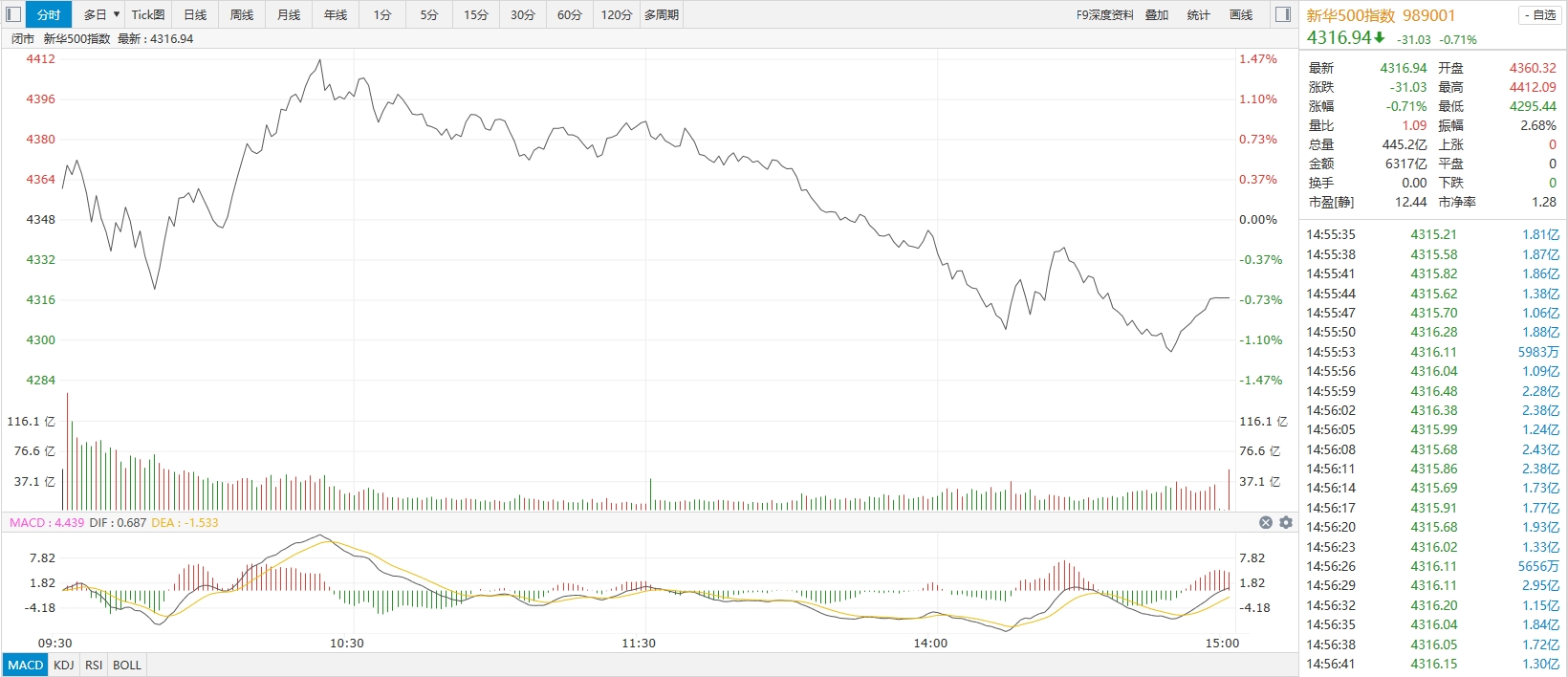The image size is (1568, 677).
Task: Select the Tick图 view
Action: (148, 14)
